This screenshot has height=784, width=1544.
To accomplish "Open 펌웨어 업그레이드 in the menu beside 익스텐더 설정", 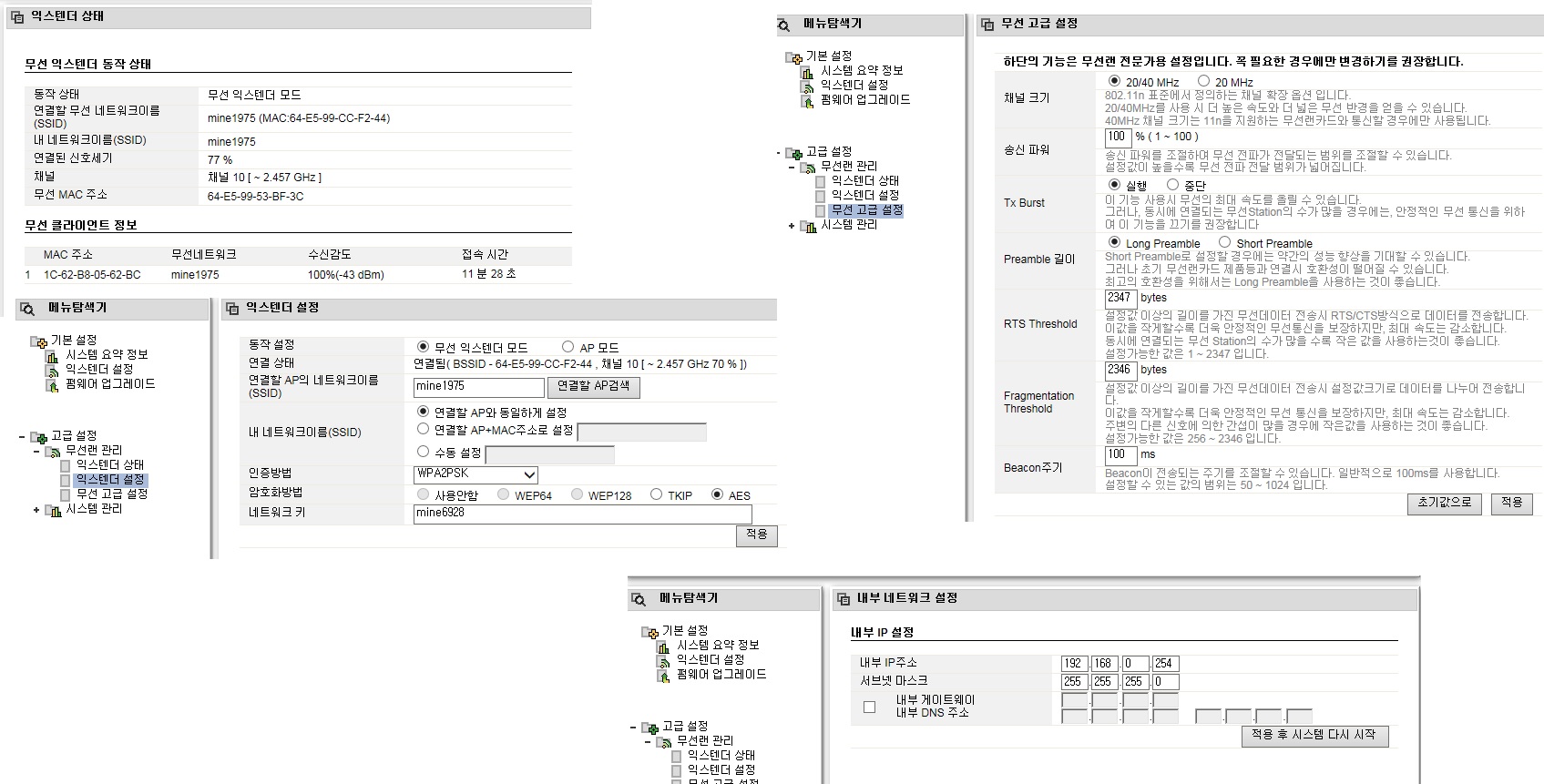I will [110, 384].
